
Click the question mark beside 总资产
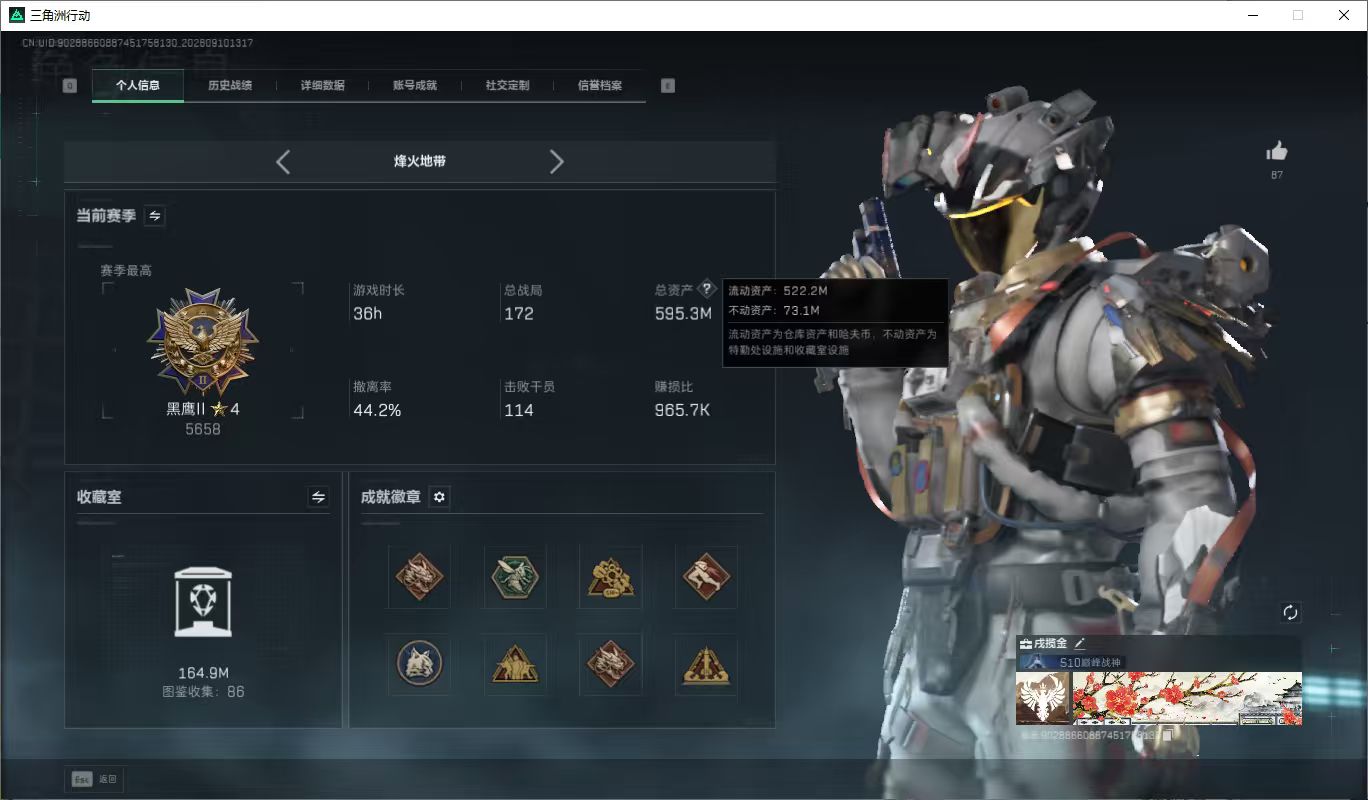(707, 289)
